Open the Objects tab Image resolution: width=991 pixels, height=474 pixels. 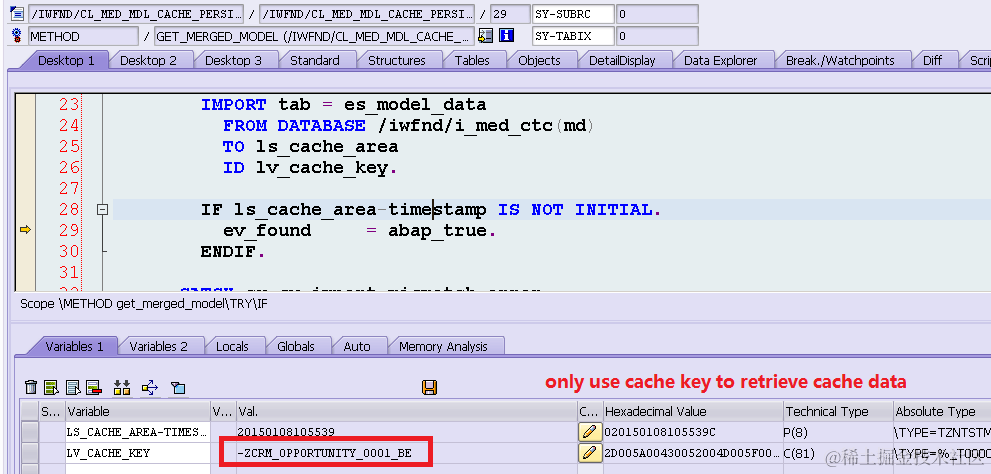pyautogui.click(x=539, y=61)
